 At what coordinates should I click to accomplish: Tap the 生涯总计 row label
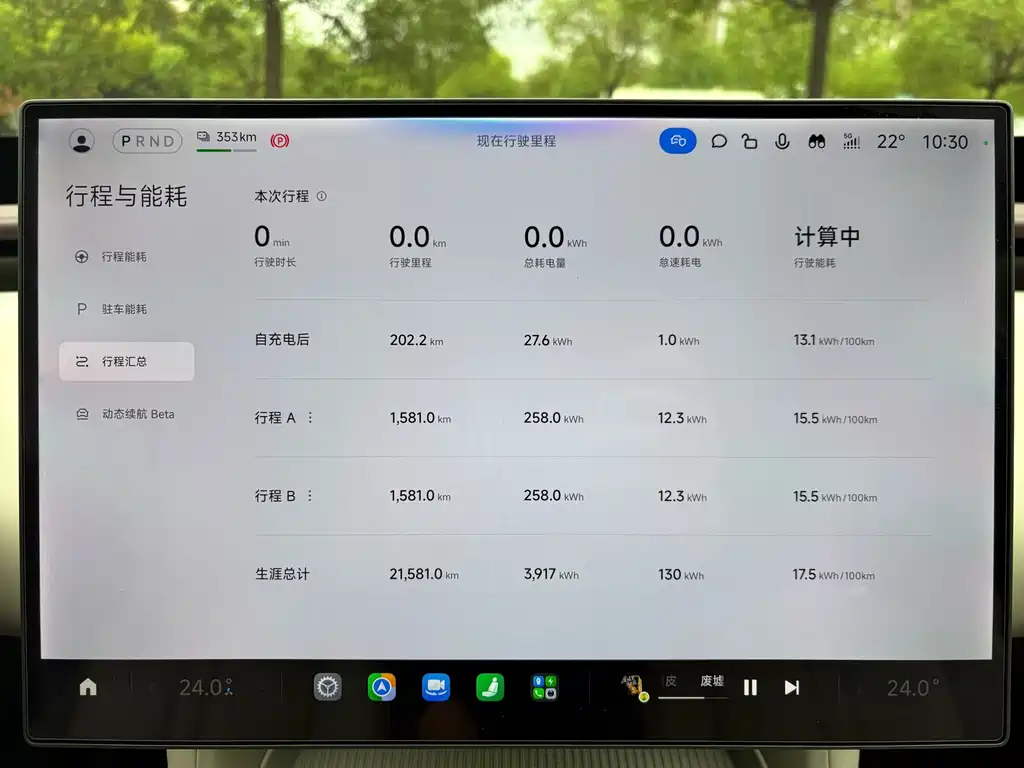281,574
